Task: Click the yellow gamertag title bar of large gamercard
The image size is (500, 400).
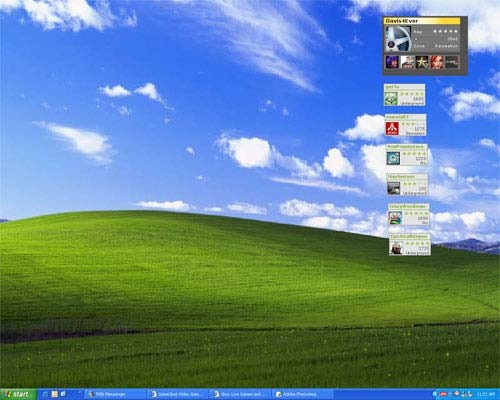Action: 422,21
